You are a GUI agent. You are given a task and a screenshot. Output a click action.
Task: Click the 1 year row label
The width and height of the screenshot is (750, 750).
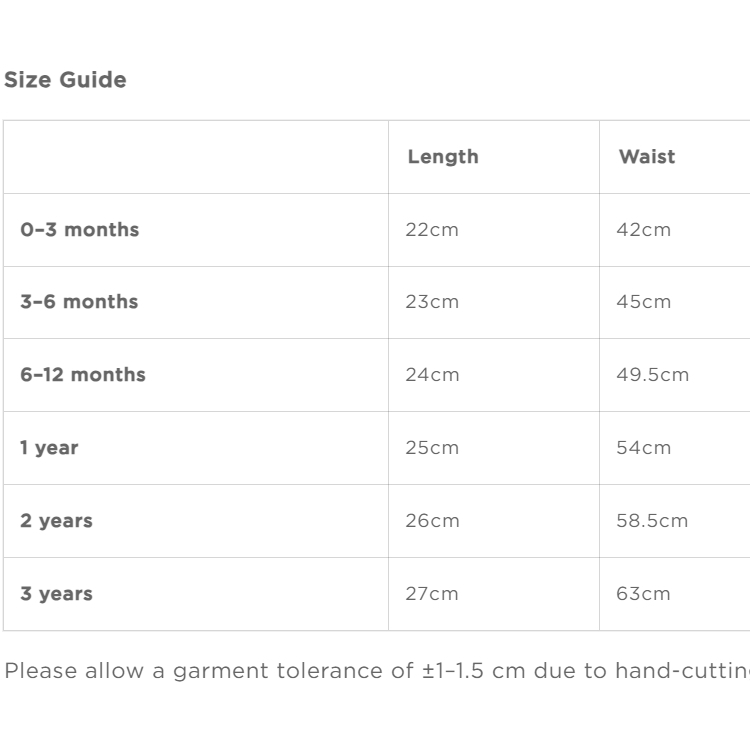[49, 448]
